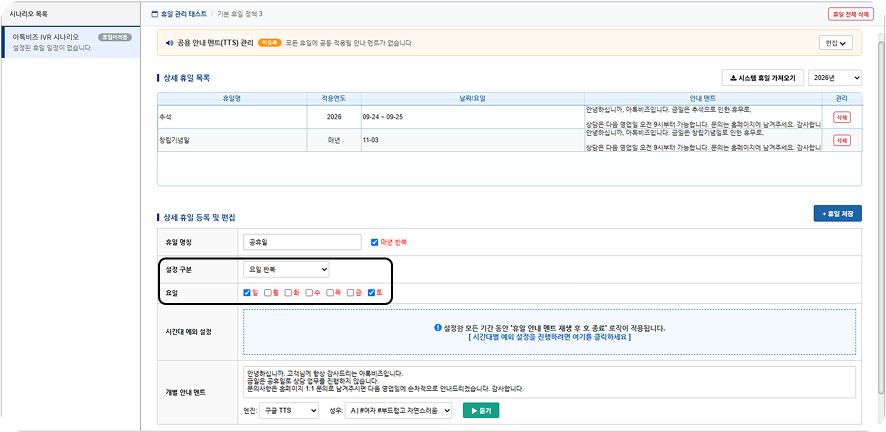Check the 수 (Wednesday) checkbox

[309, 293]
